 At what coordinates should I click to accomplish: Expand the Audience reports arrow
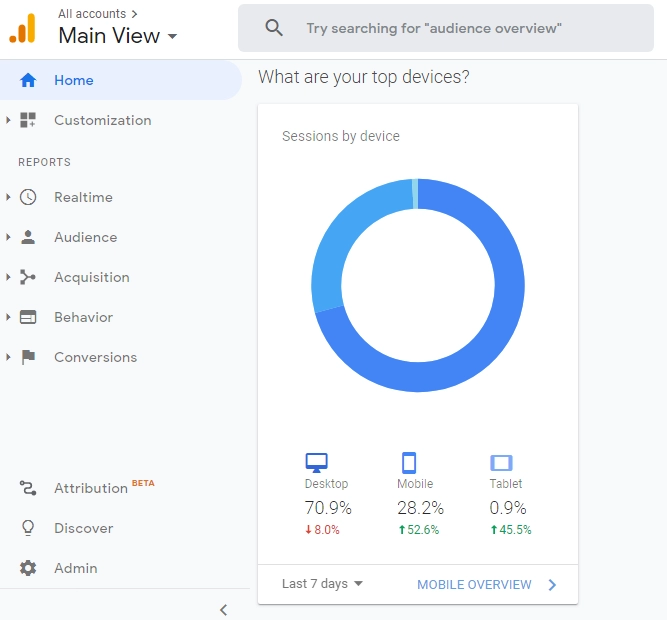pyautogui.click(x=8, y=237)
